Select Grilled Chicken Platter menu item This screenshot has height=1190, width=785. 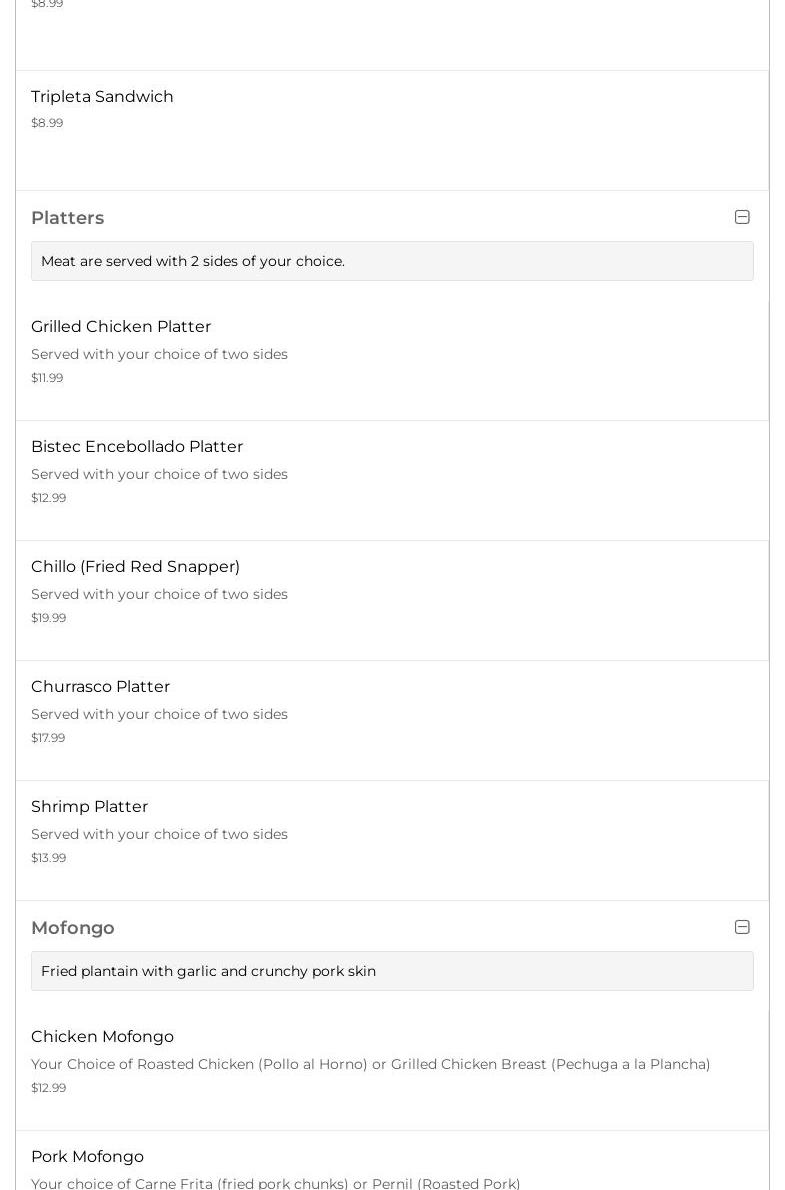tap(121, 327)
